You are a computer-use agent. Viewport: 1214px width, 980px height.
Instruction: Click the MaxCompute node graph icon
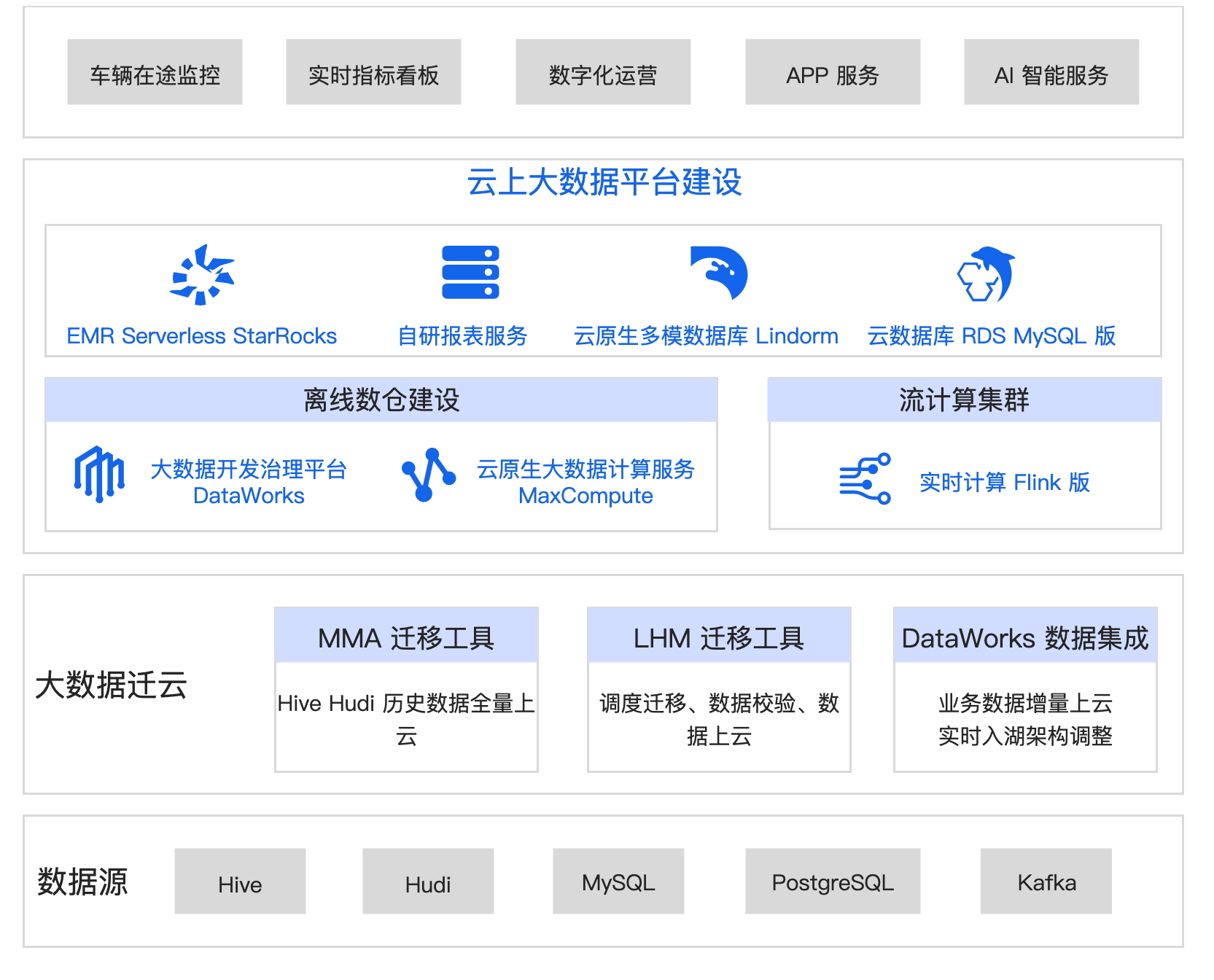[429, 474]
